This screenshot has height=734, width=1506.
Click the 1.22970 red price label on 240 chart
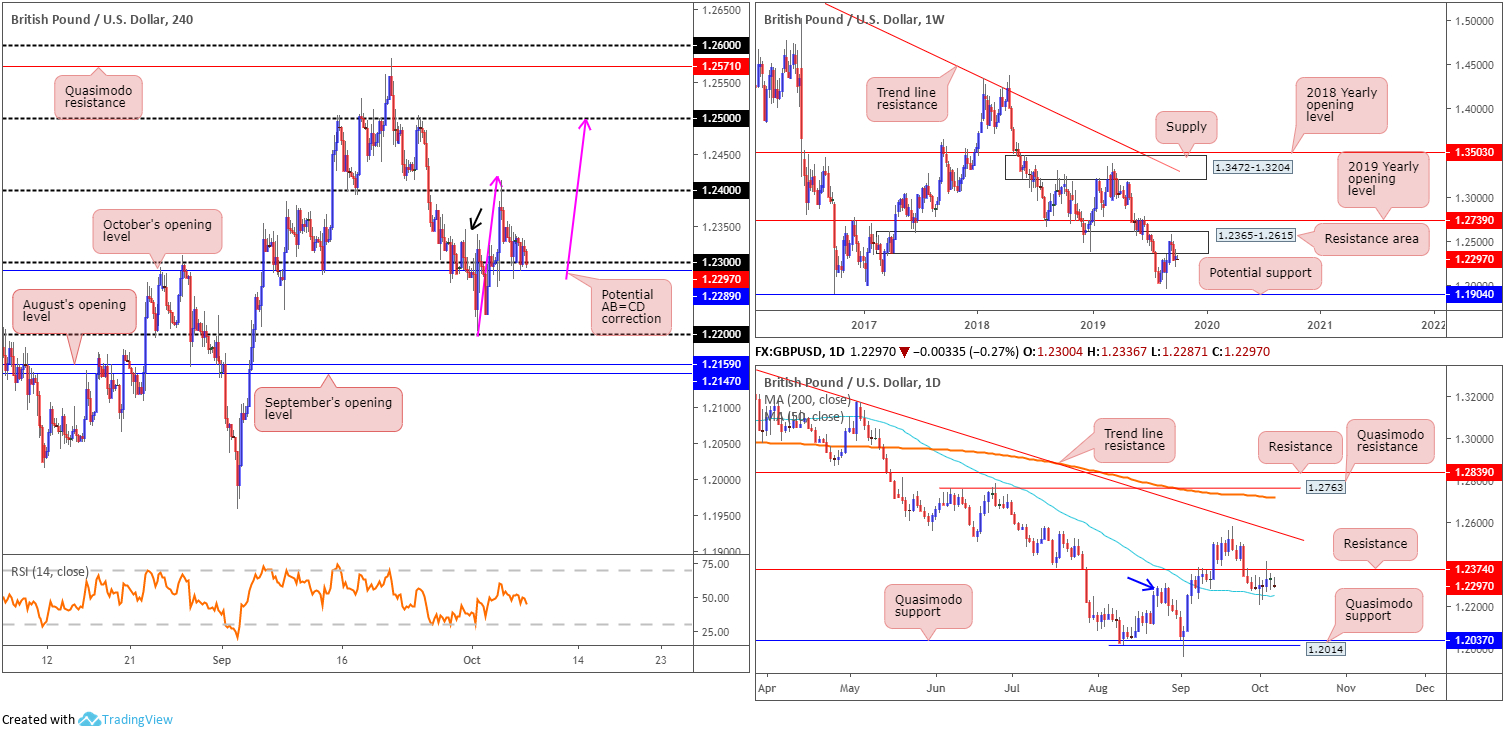point(721,279)
